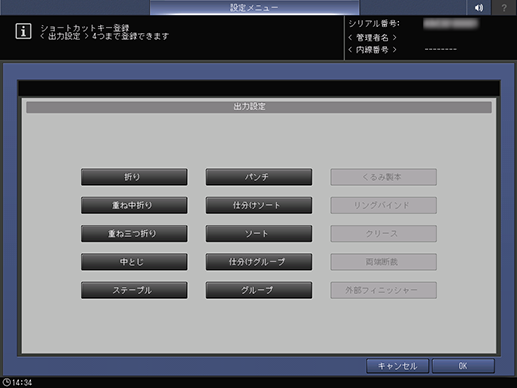Select the 重ね中折り button
Image resolution: width=517 pixels, height=388 pixels.
click(x=134, y=205)
